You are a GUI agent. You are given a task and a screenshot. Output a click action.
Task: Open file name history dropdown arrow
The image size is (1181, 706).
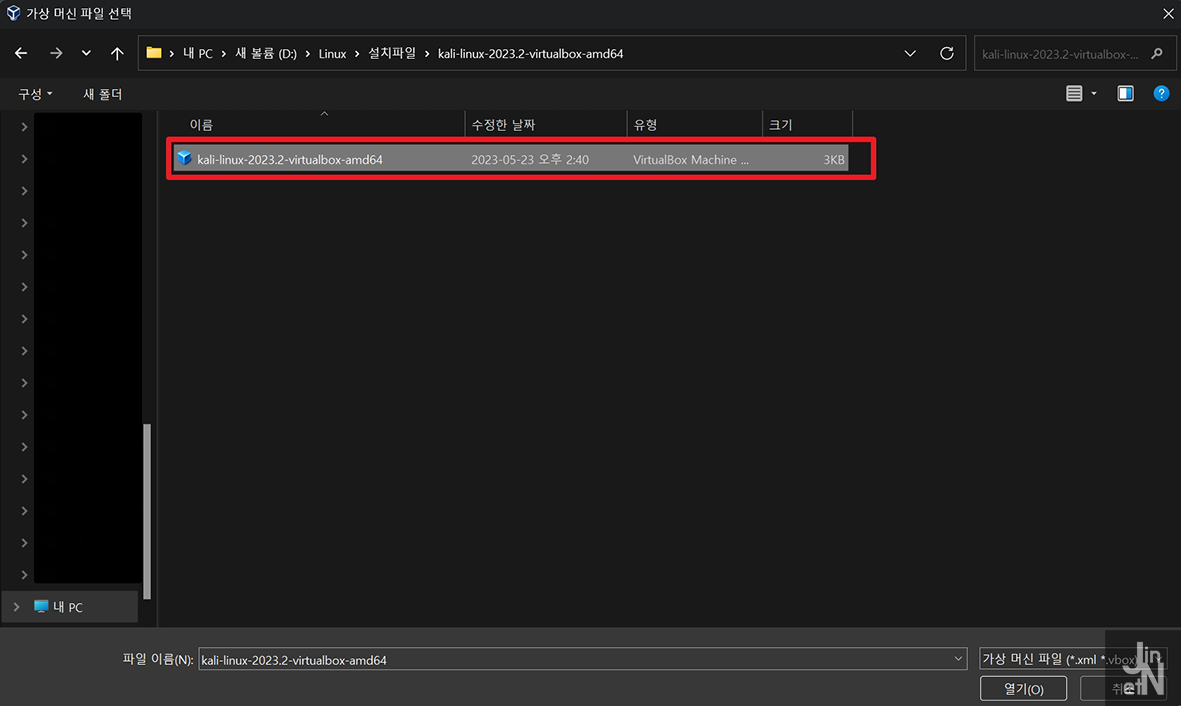point(958,659)
